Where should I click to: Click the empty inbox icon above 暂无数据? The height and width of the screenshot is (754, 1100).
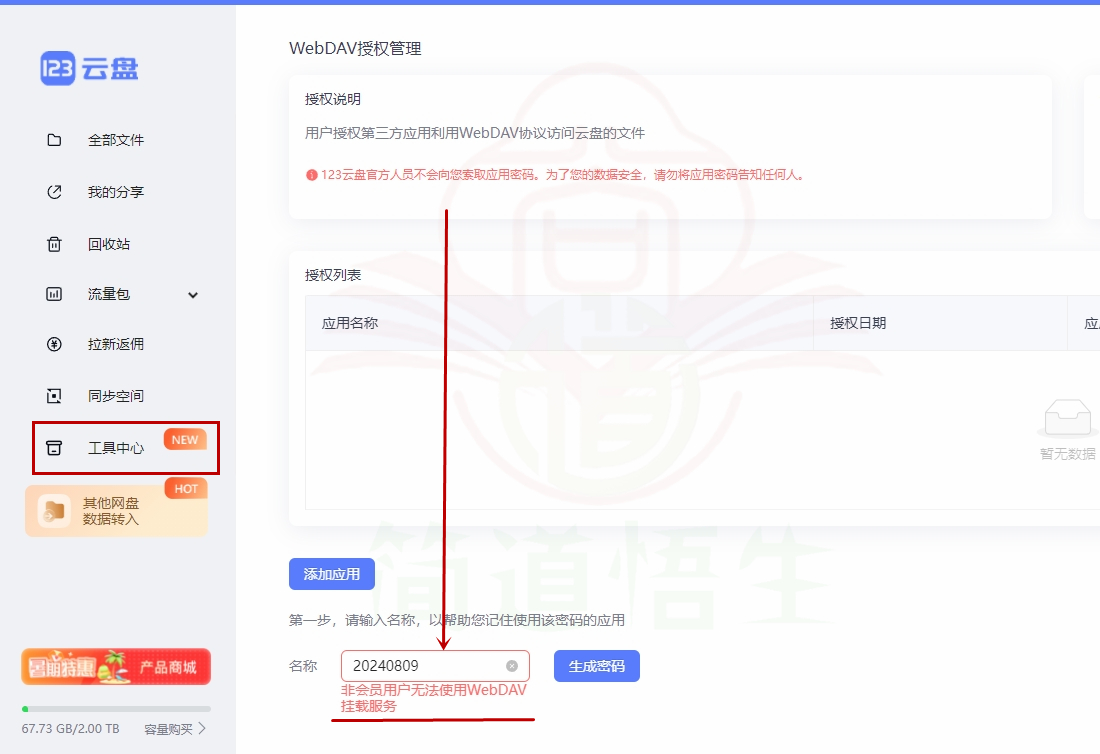point(1067,418)
